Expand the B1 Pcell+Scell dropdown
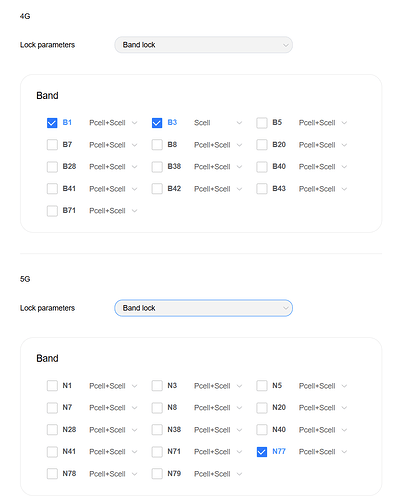 [113, 123]
